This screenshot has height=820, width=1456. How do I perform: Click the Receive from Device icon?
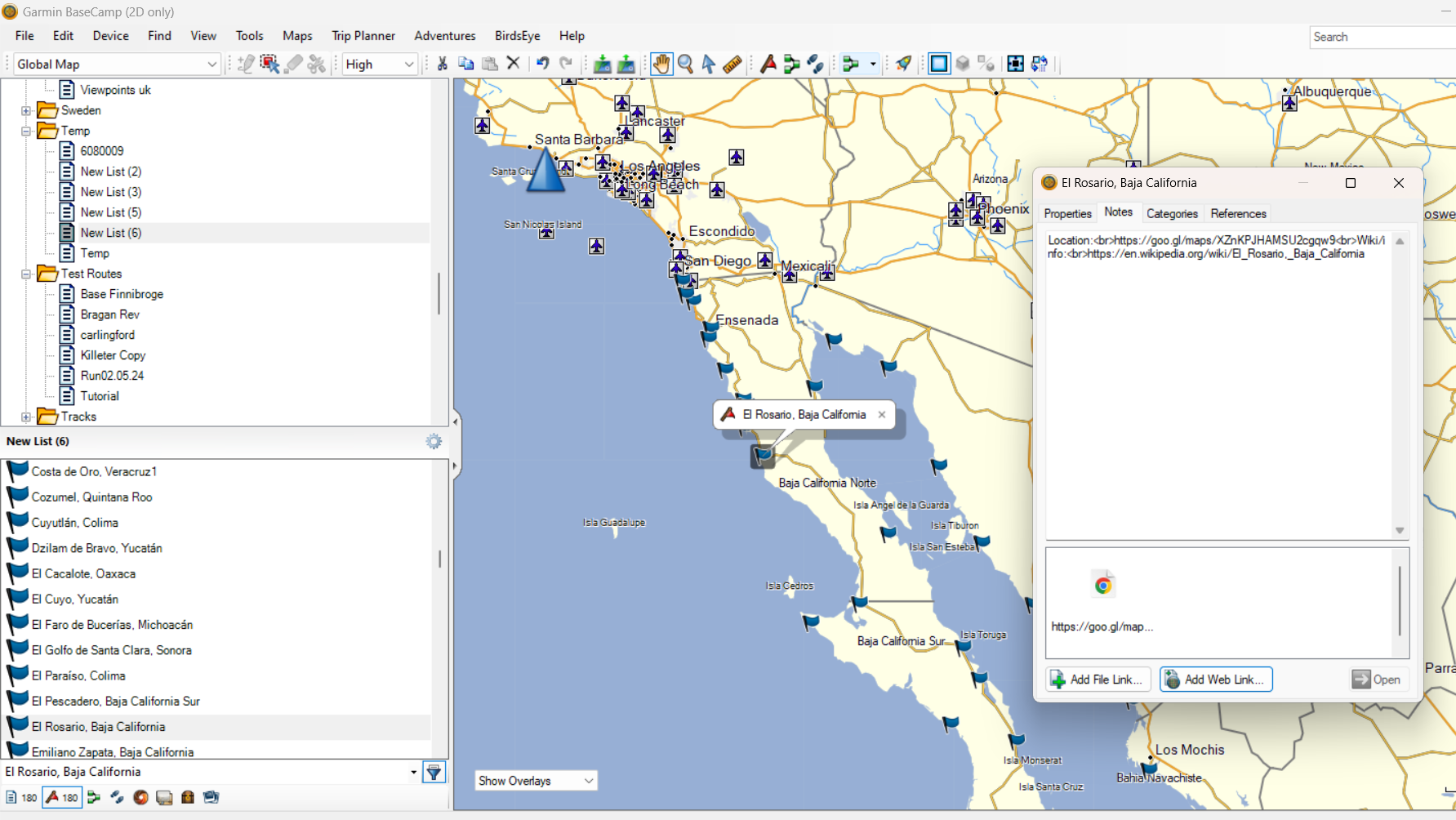pyautogui.click(x=626, y=64)
